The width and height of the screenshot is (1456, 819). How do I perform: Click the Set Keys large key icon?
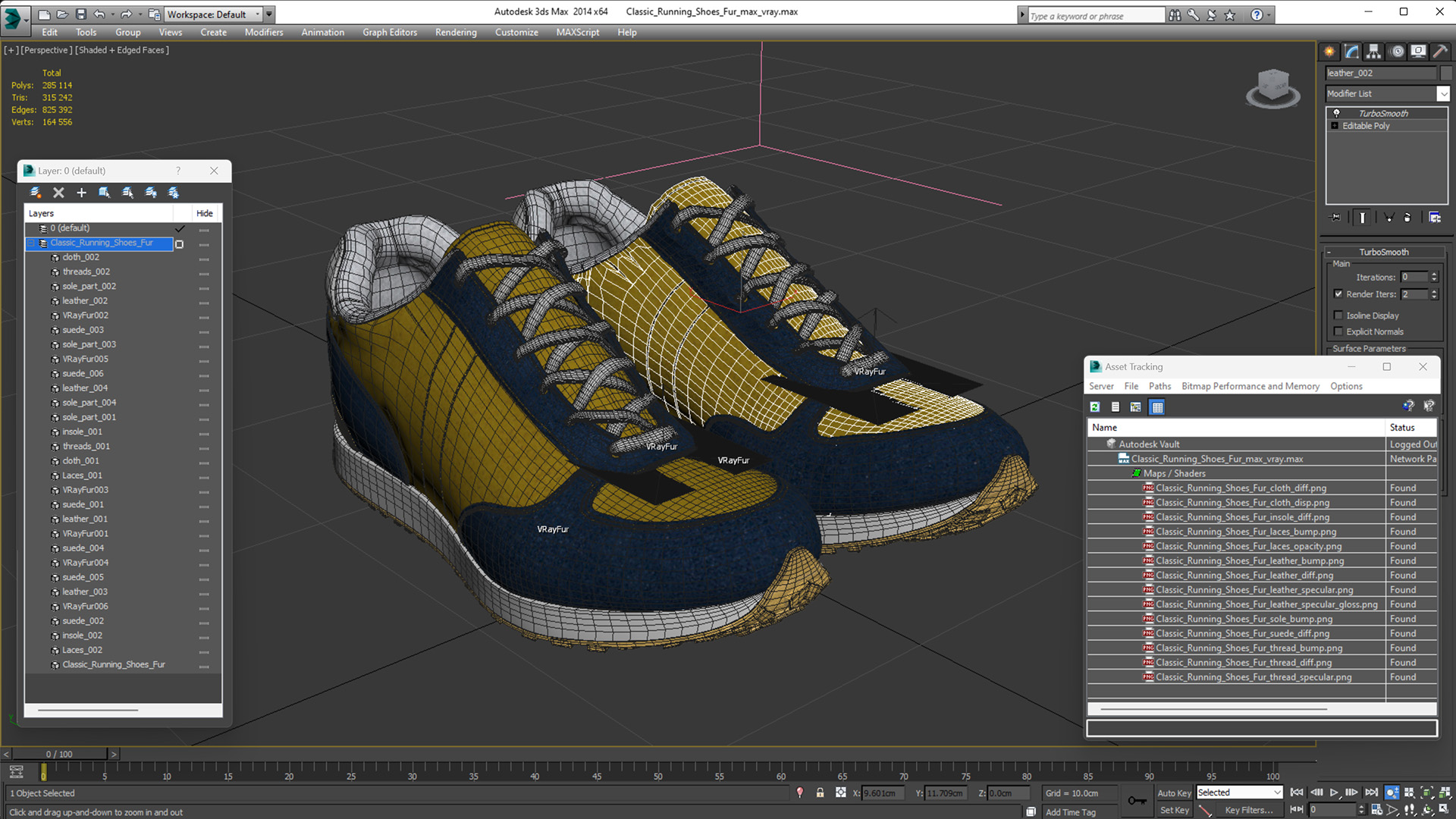click(1137, 801)
